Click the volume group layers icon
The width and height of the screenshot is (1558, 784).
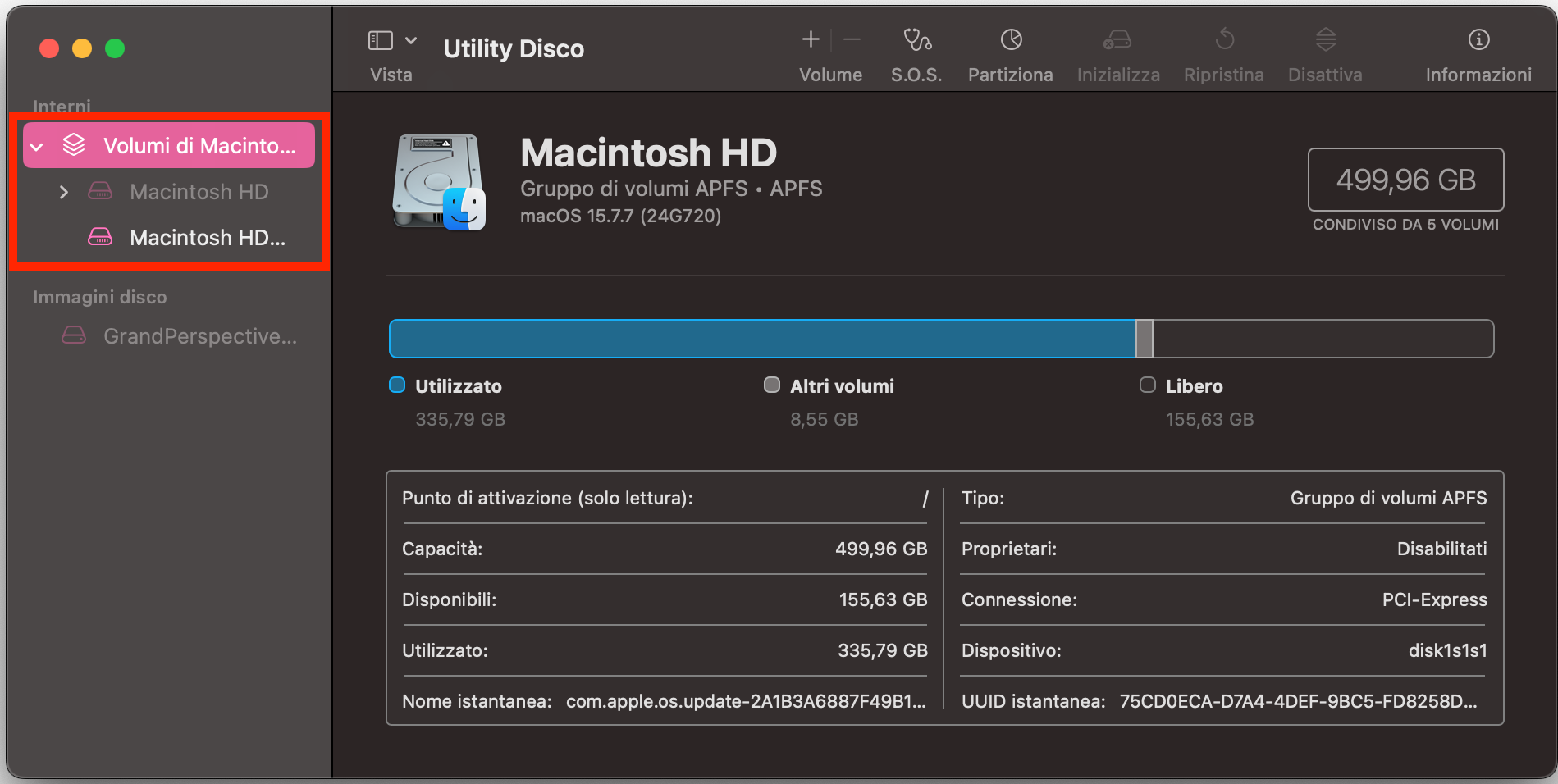click(74, 145)
